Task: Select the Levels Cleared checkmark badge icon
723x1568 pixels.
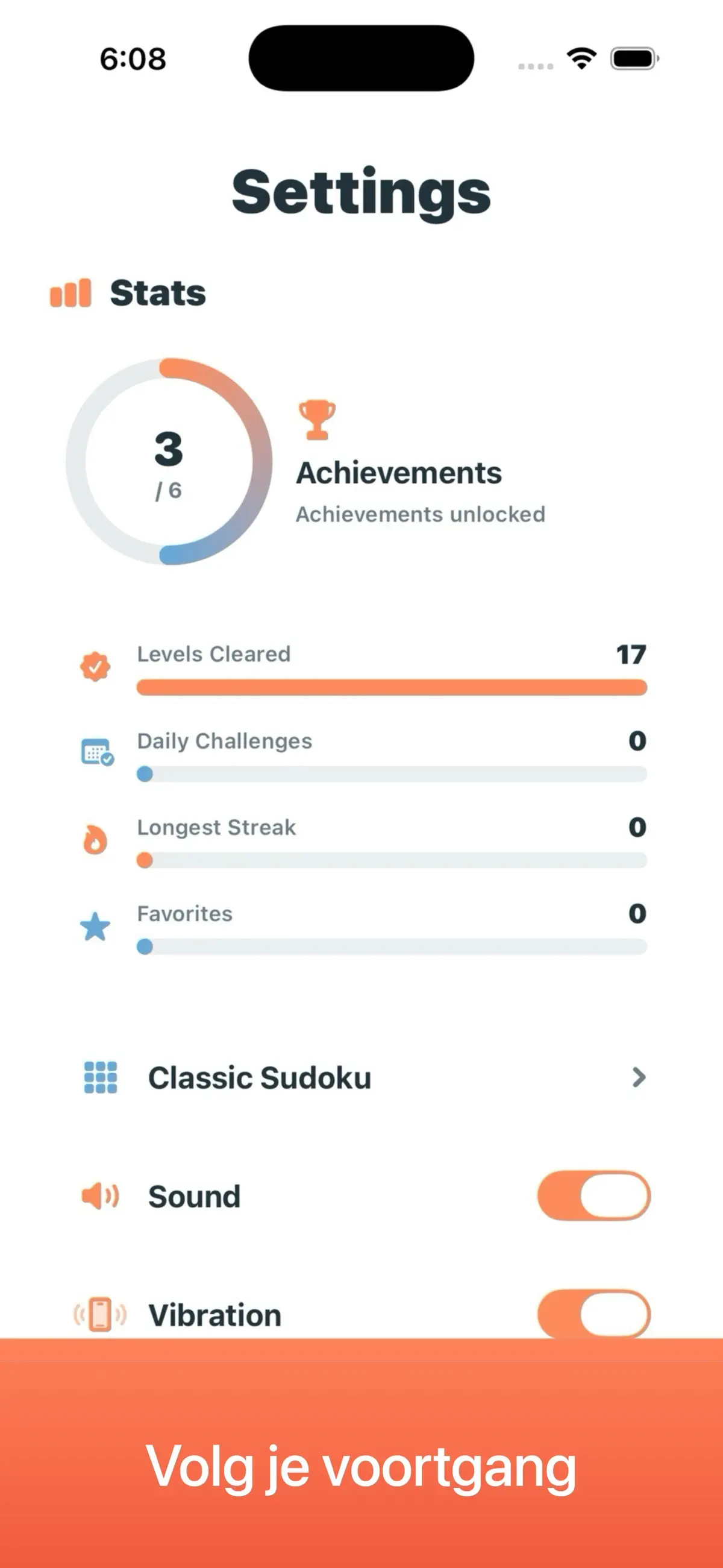Action: [x=95, y=667]
